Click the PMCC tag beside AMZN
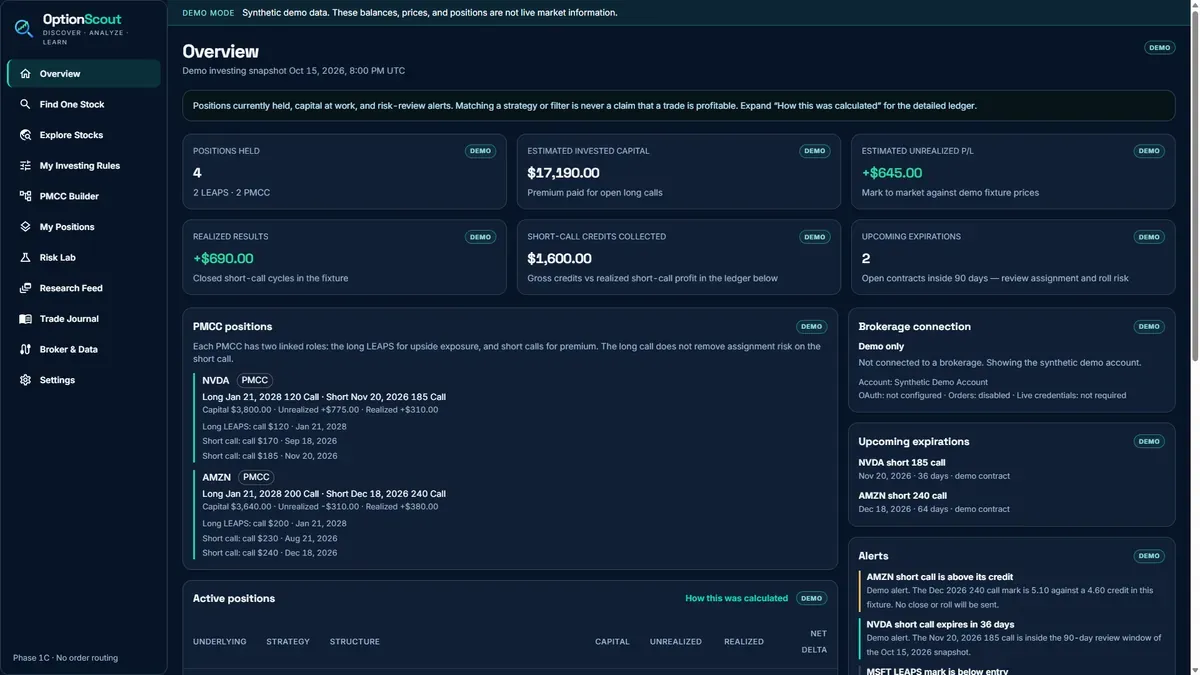 pos(255,477)
